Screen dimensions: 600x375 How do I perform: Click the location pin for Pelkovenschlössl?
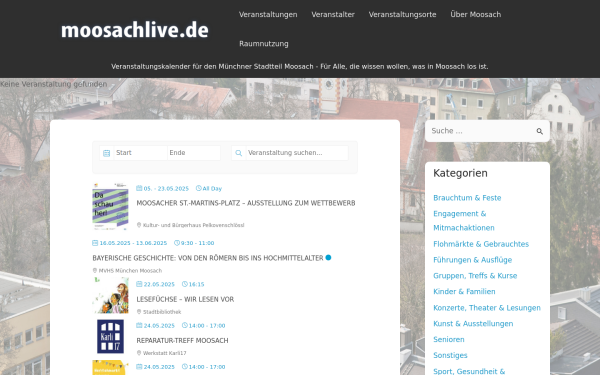pyautogui.click(x=139, y=225)
